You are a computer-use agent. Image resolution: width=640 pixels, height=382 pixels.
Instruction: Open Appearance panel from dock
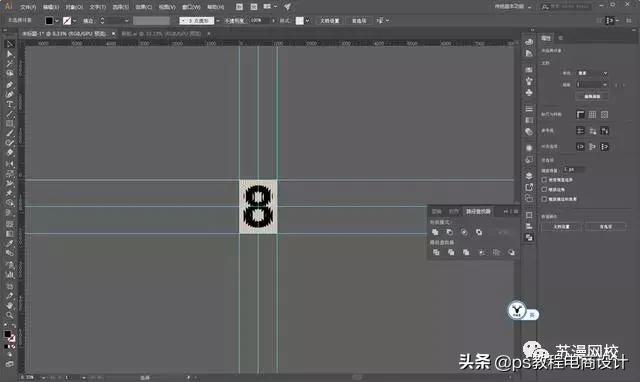[529, 148]
